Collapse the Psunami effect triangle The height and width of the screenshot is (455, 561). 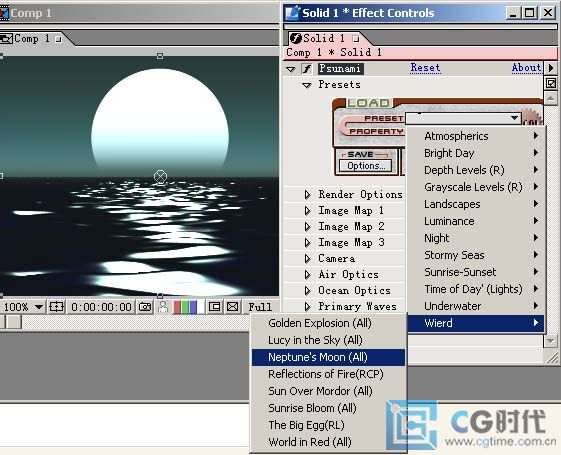291,69
